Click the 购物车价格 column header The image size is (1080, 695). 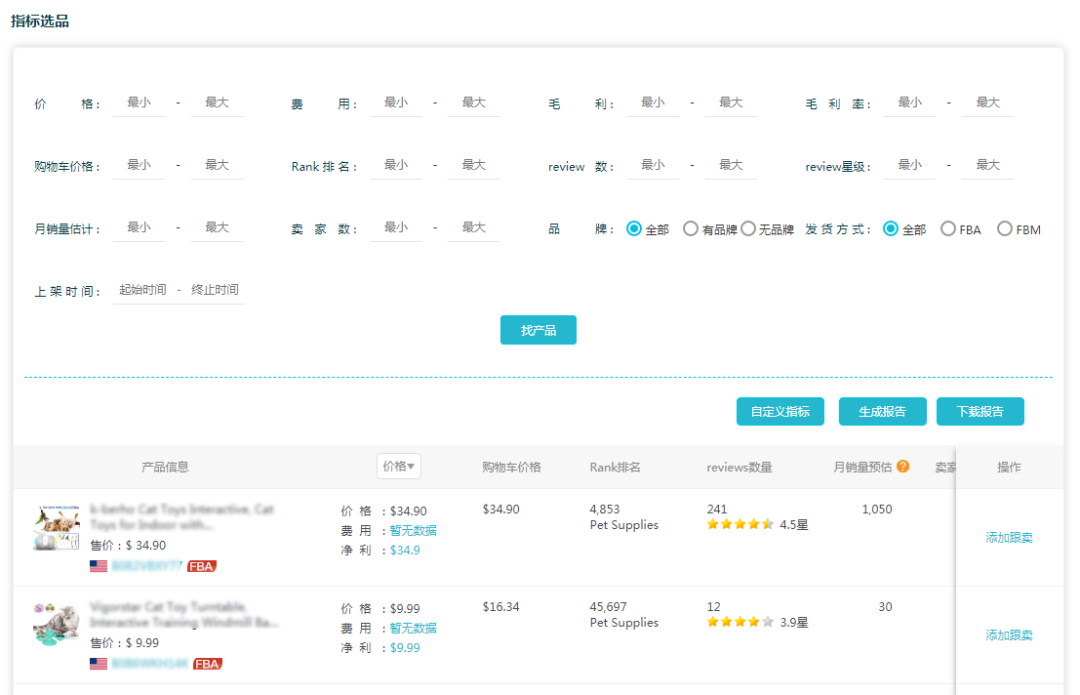[x=512, y=467]
